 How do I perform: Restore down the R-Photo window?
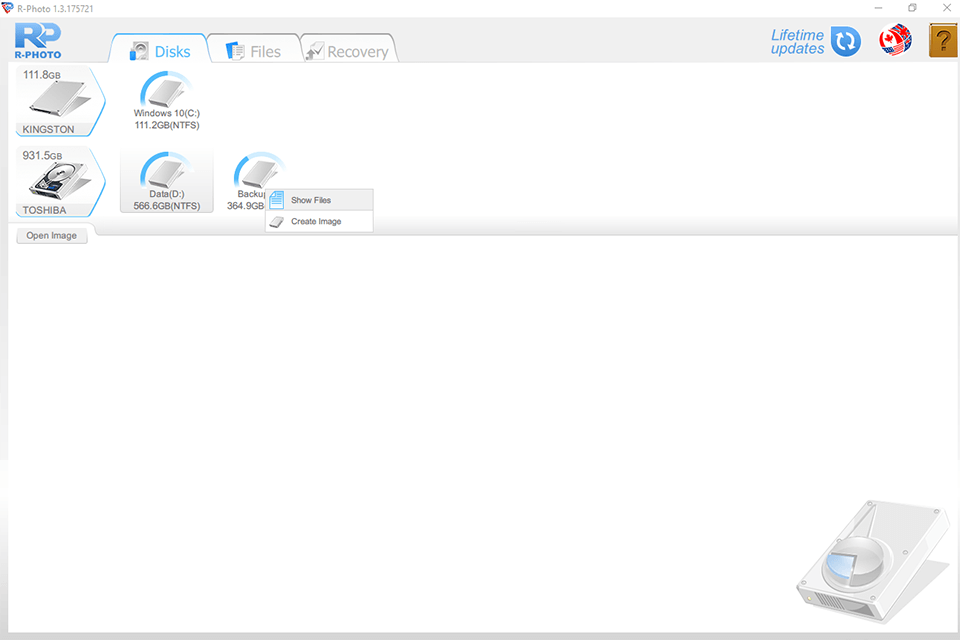pyautogui.click(x=912, y=8)
